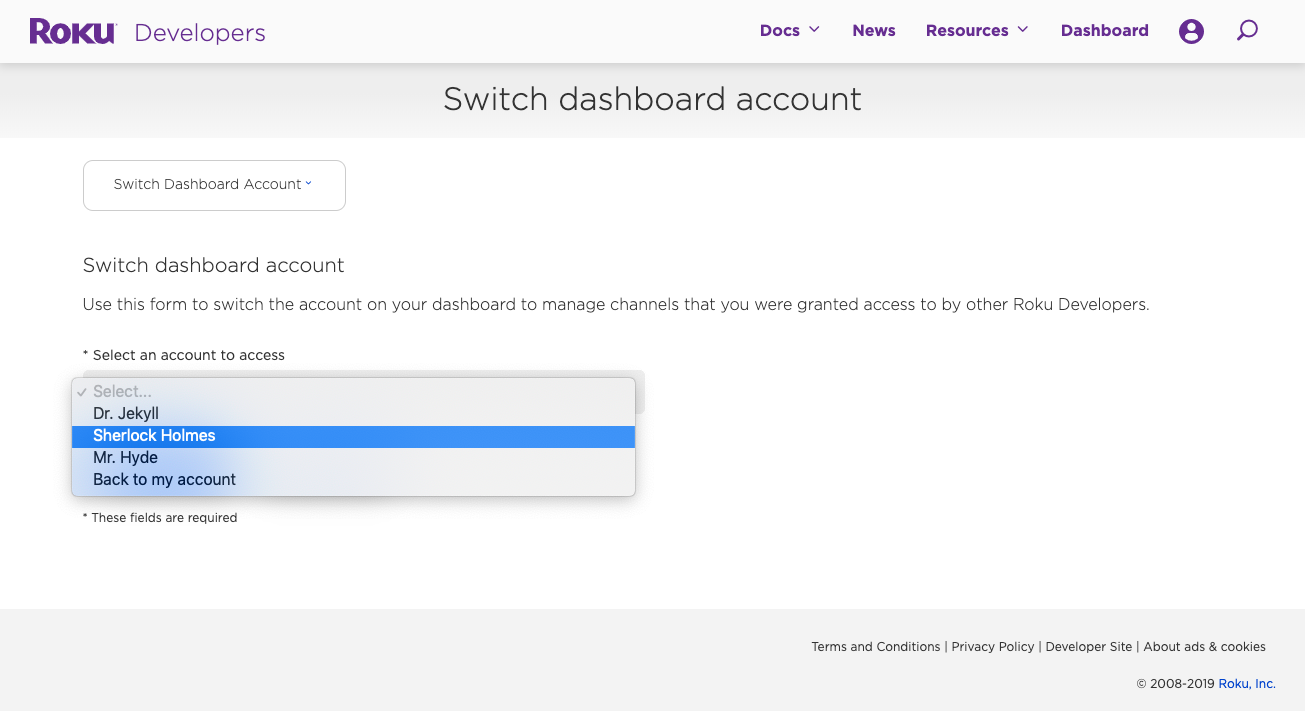Click the Resources dropdown chevron icon
The height and width of the screenshot is (711, 1305).
tap(1022, 30)
